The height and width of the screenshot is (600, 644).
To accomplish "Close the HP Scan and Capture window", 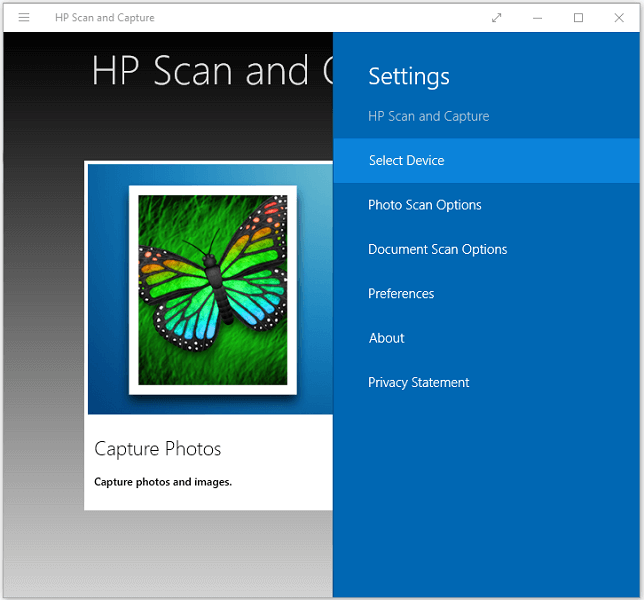I will coord(619,18).
